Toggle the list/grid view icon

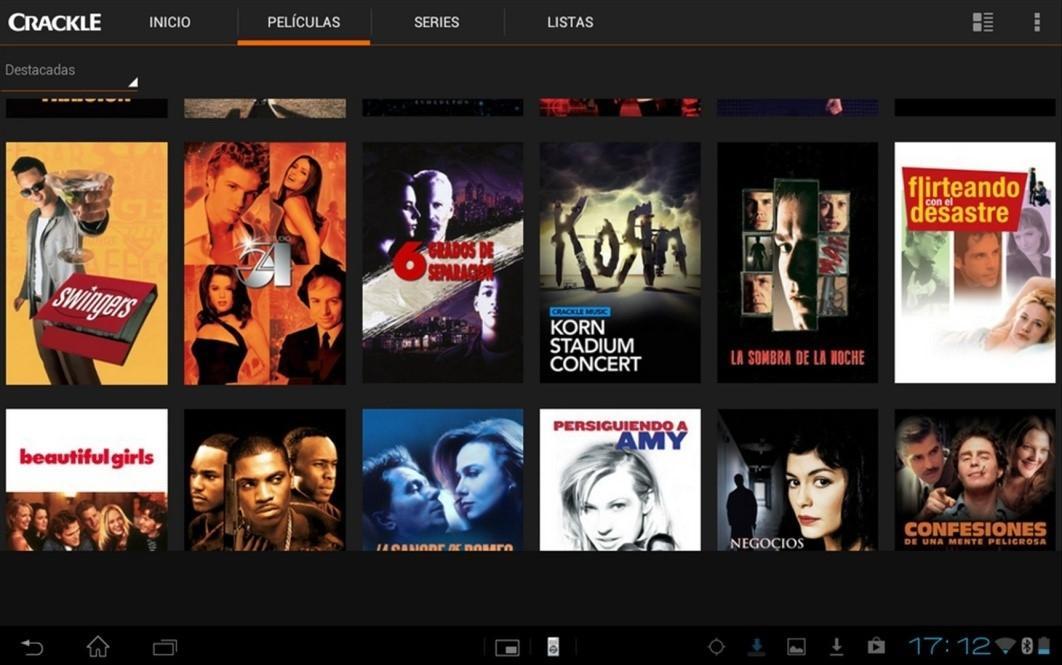click(983, 22)
